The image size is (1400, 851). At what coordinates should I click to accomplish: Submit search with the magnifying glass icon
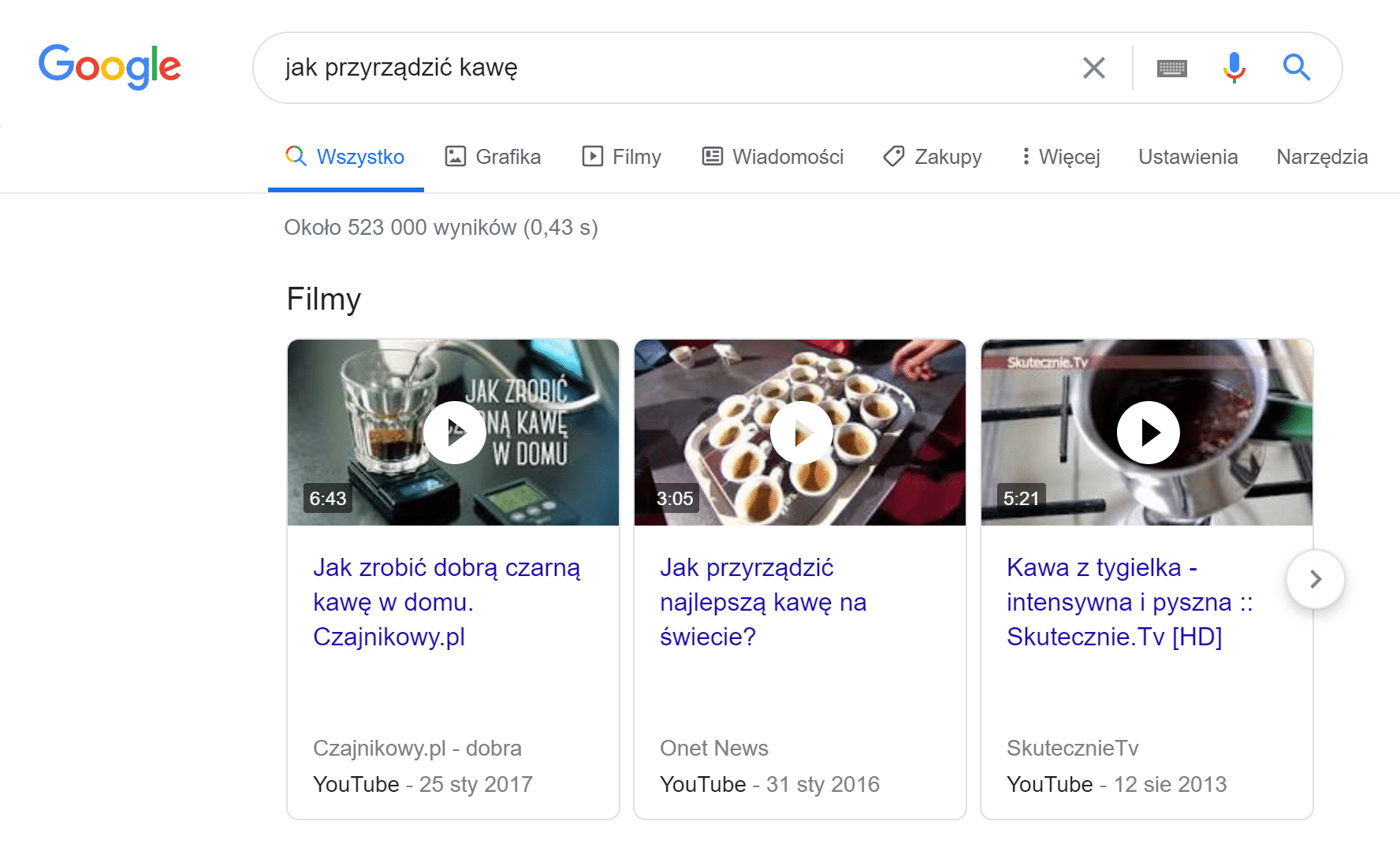click(x=1297, y=68)
